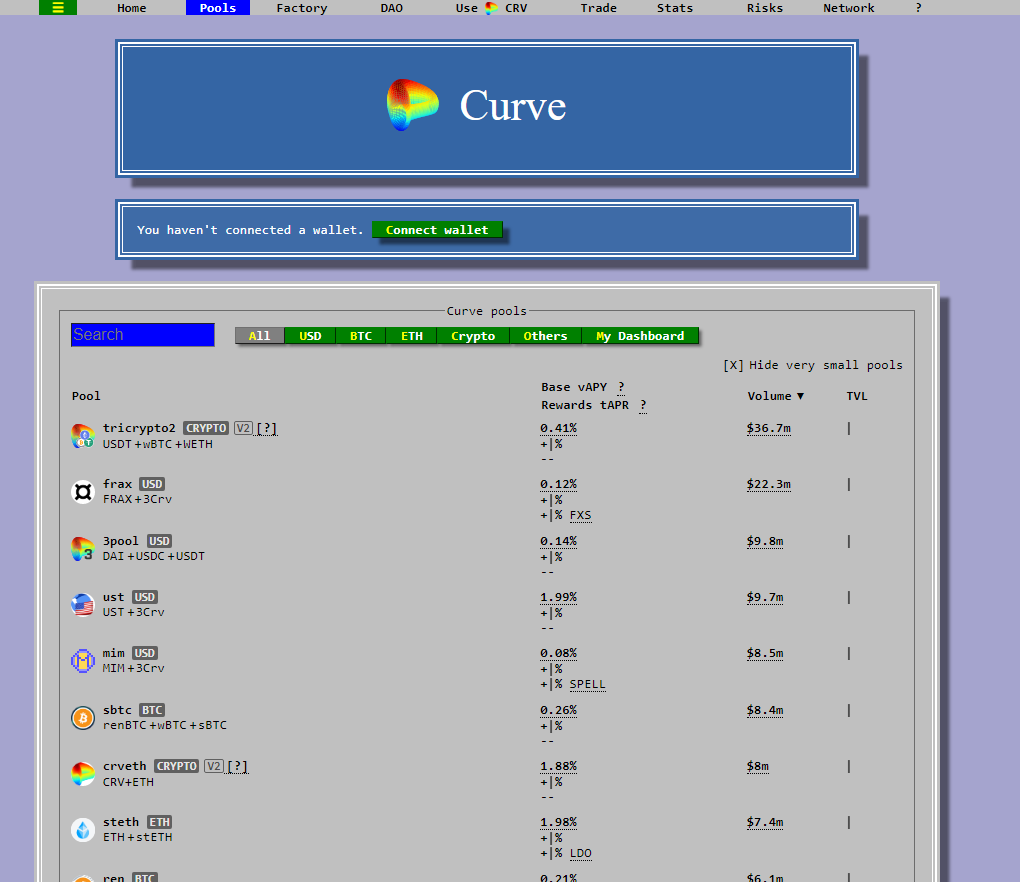The height and width of the screenshot is (882, 1020).
Task: Click the V2 badge on crveth
Action: (x=213, y=766)
